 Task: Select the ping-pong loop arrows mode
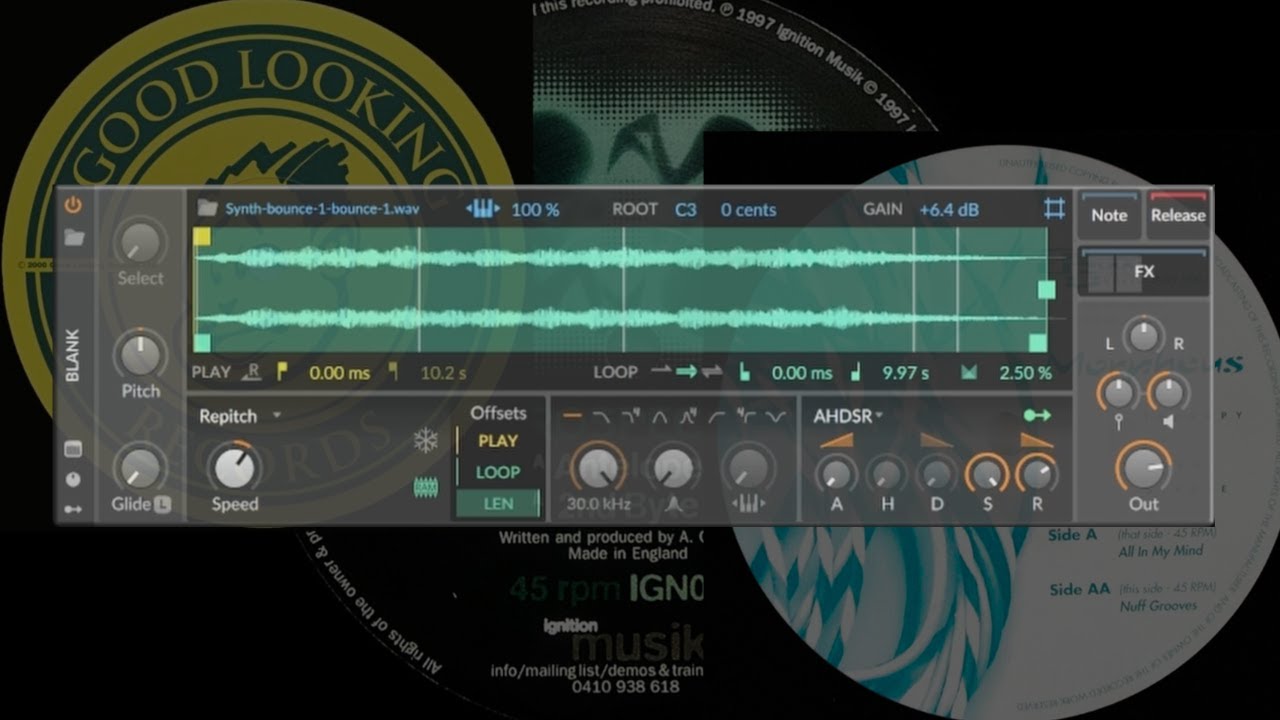(712, 372)
